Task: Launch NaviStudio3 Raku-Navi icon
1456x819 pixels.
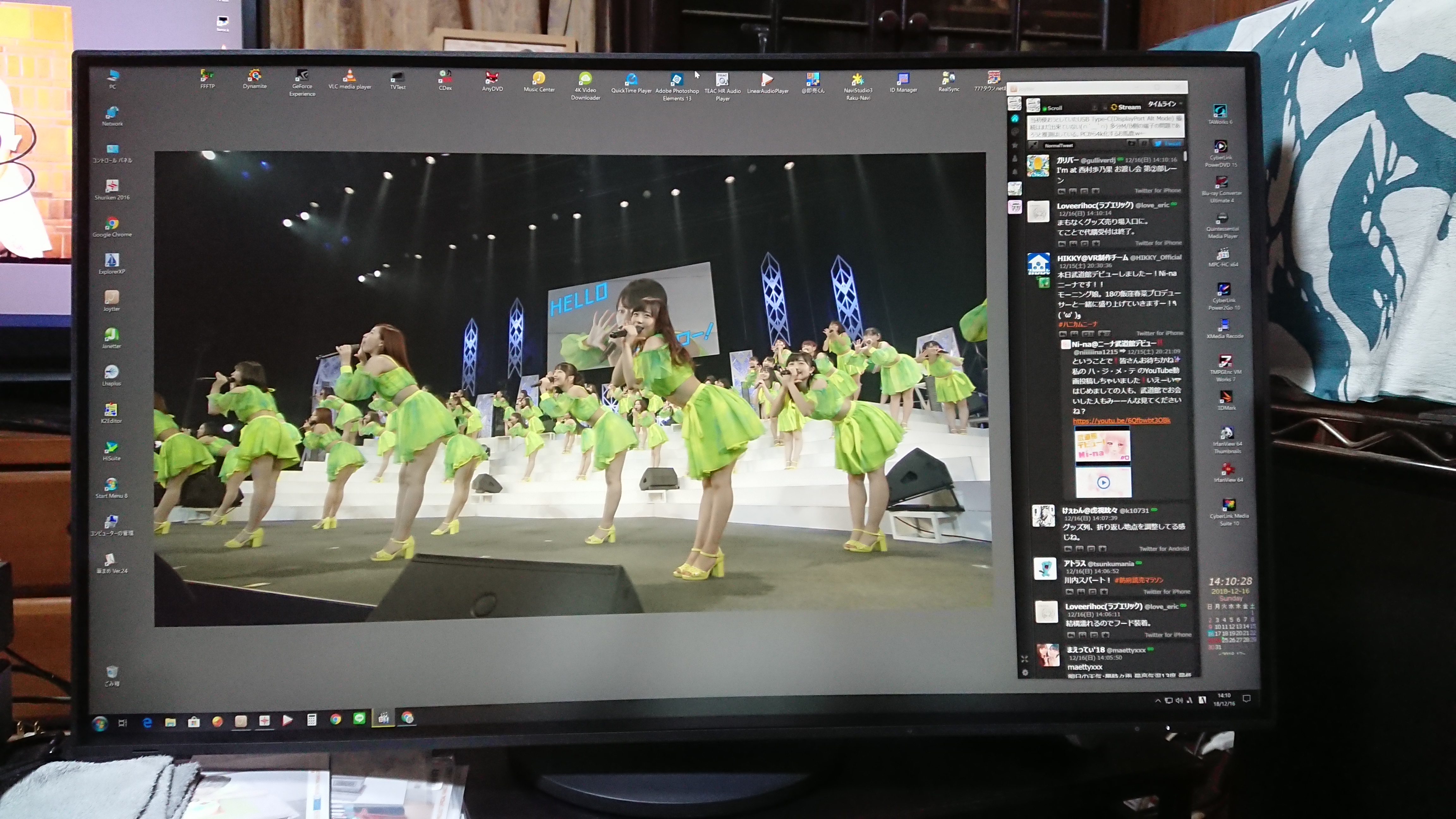Action: pos(858,86)
